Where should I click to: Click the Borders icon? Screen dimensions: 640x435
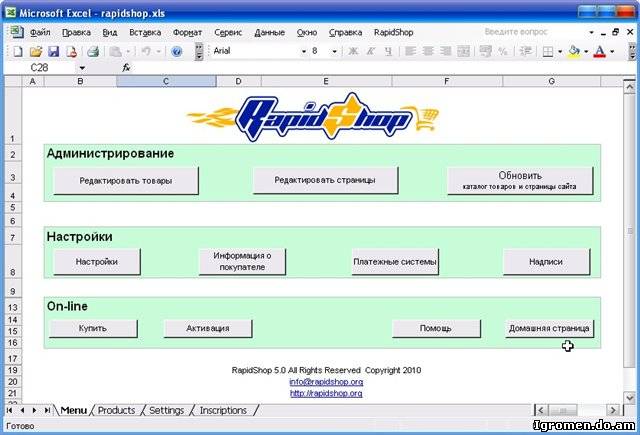pyautogui.click(x=548, y=51)
